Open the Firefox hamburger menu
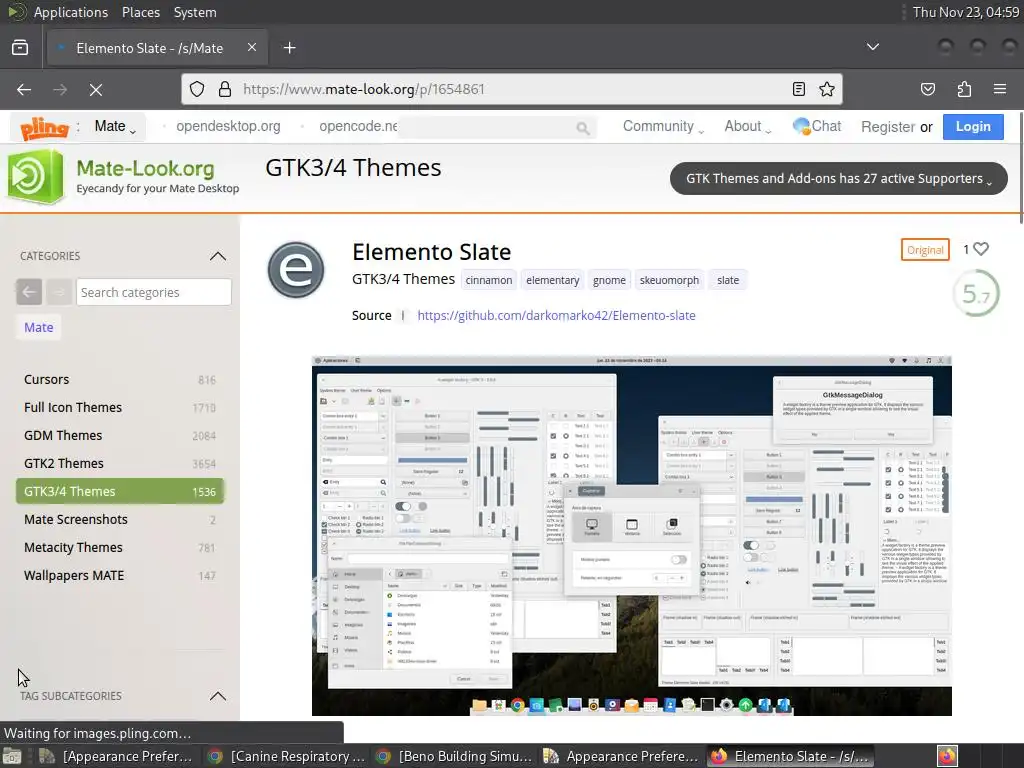 point(1000,89)
